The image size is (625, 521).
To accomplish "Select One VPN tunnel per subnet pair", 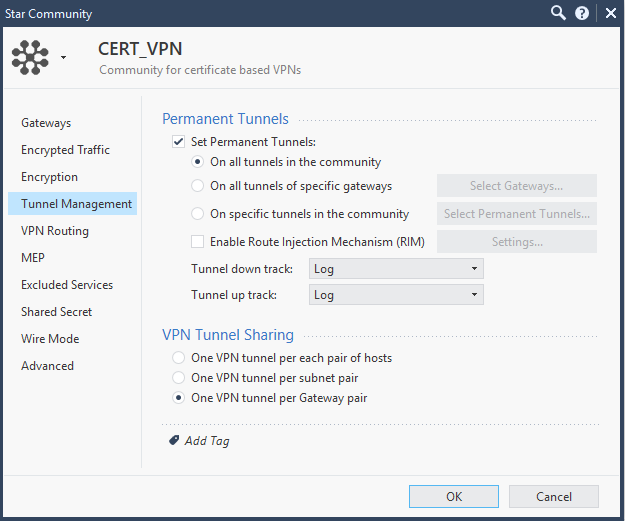I will (x=179, y=378).
